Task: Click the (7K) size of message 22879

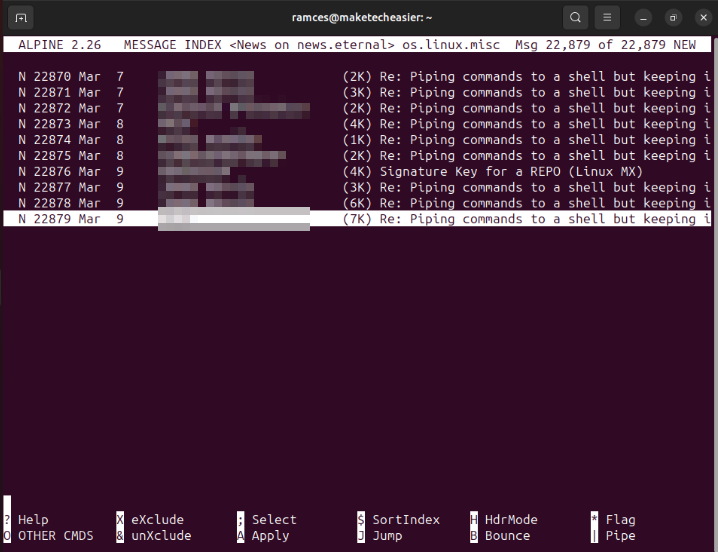Action: (357, 219)
